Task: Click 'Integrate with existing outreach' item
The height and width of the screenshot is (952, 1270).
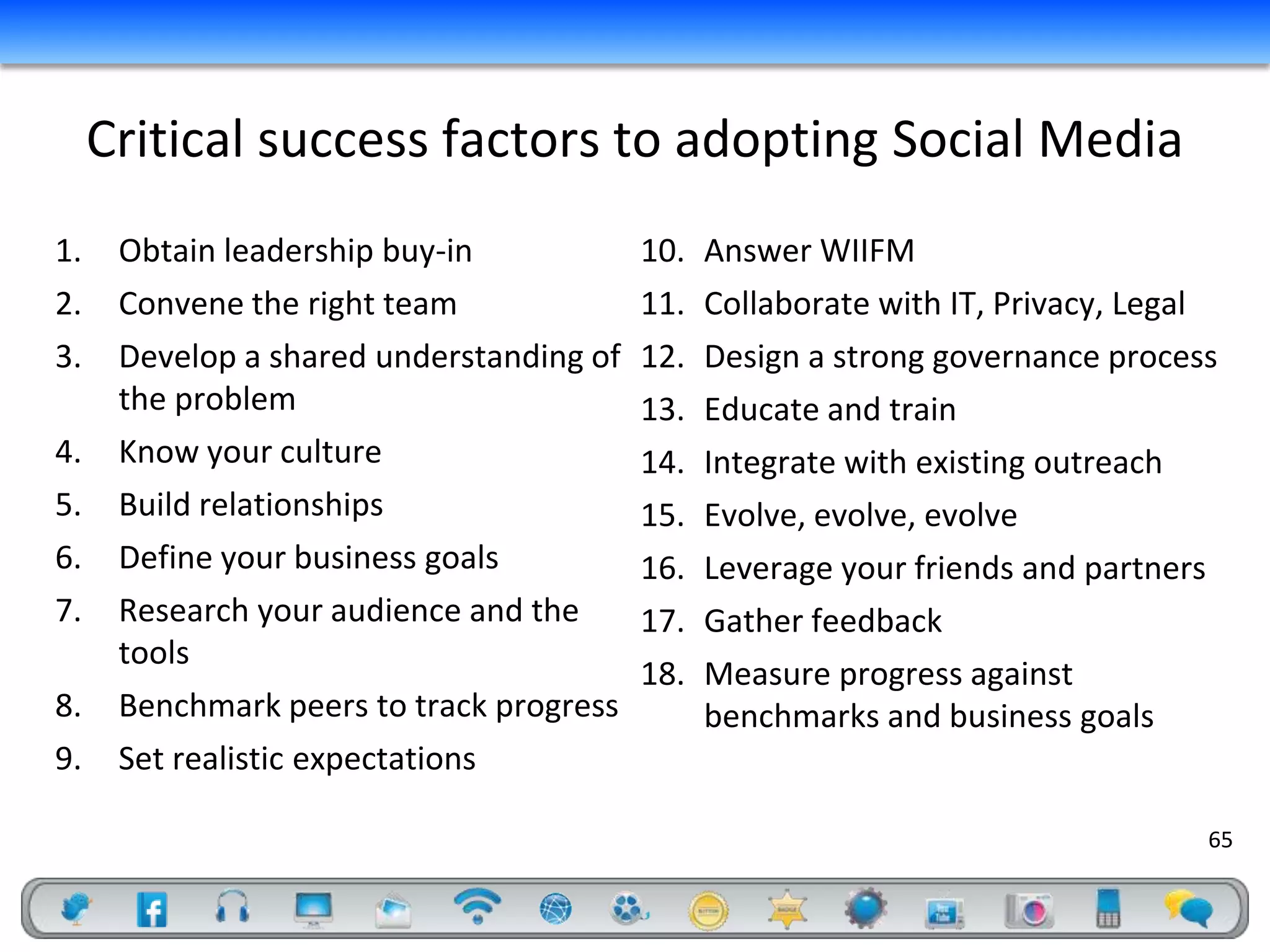Action: [x=933, y=464]
